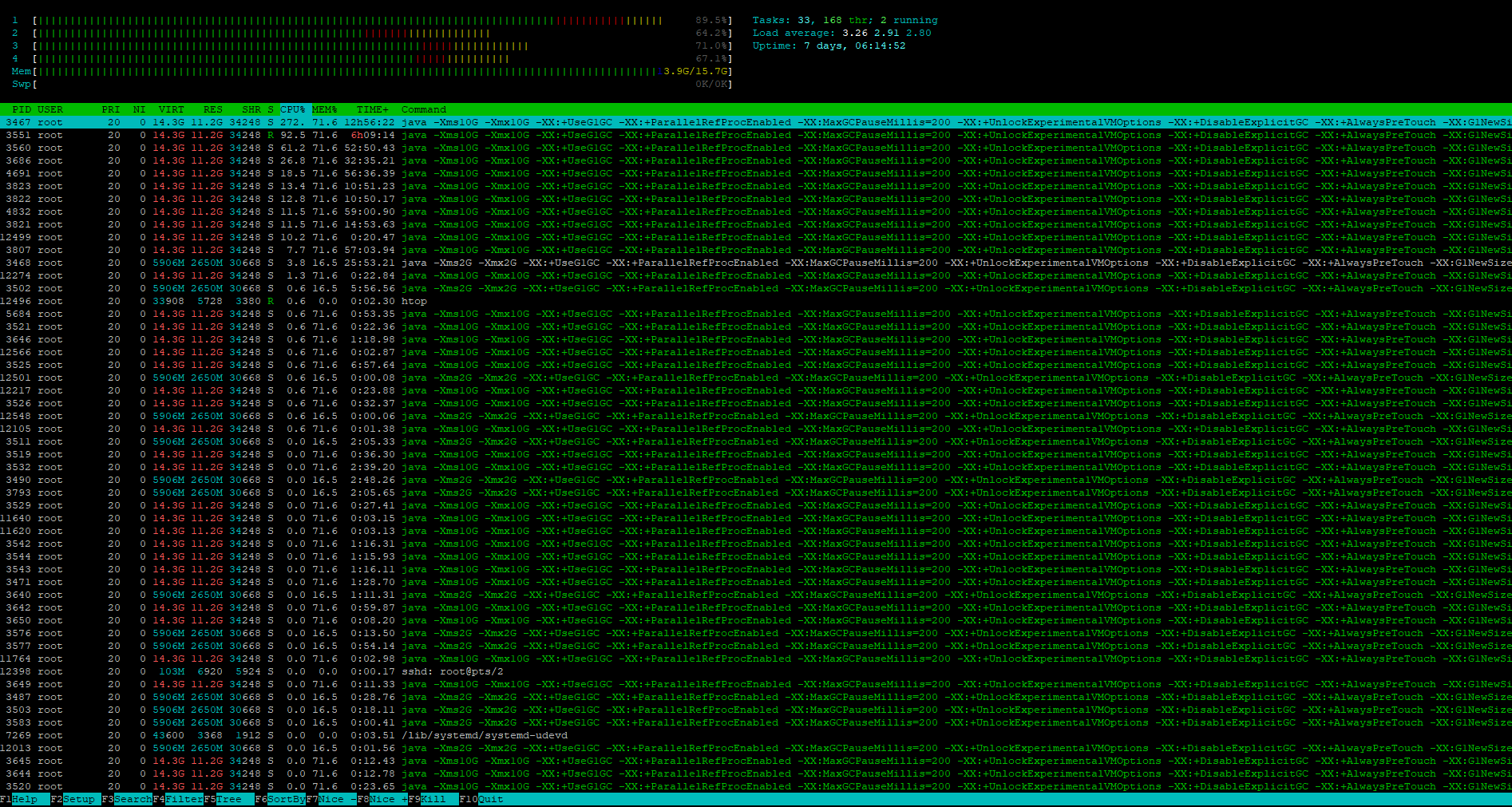
Task: Click the Command column header
Action: pos(424,109)
